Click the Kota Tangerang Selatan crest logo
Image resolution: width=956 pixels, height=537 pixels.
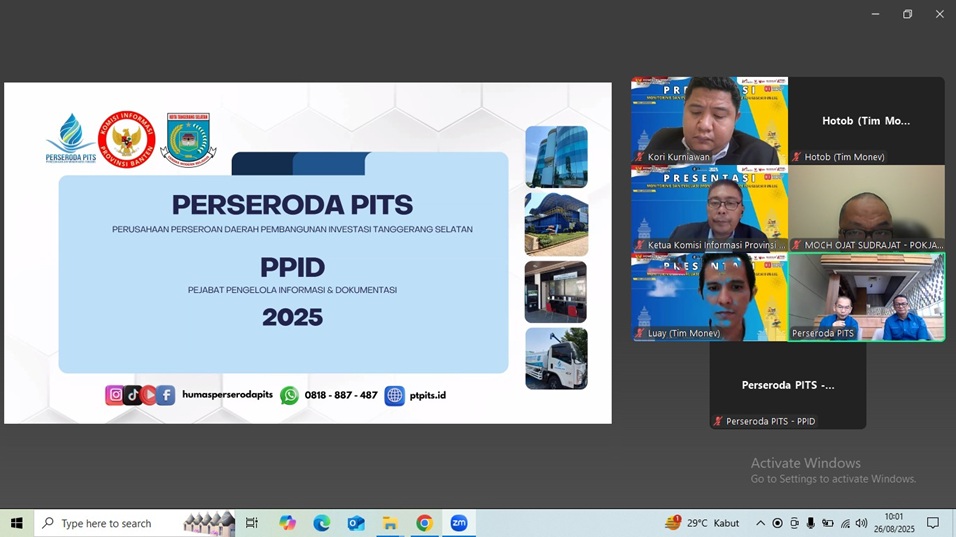pyautogui.click(x=188, y=140)
